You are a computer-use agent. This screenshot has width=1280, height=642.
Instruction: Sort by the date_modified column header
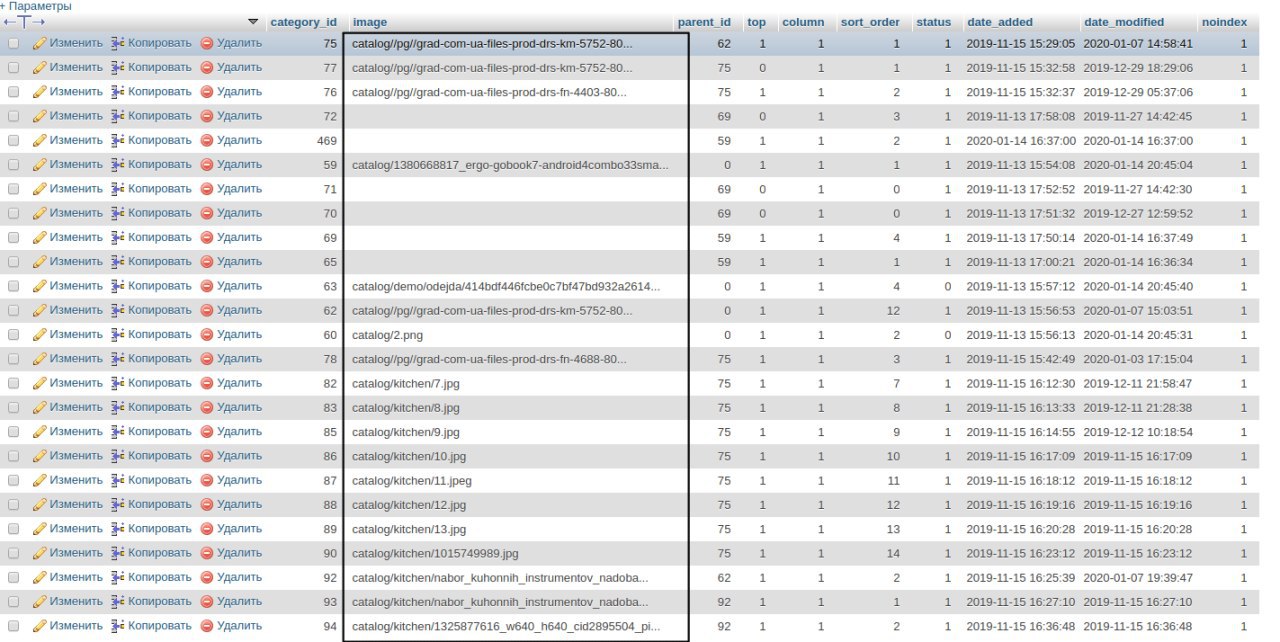coord(1124,22)
